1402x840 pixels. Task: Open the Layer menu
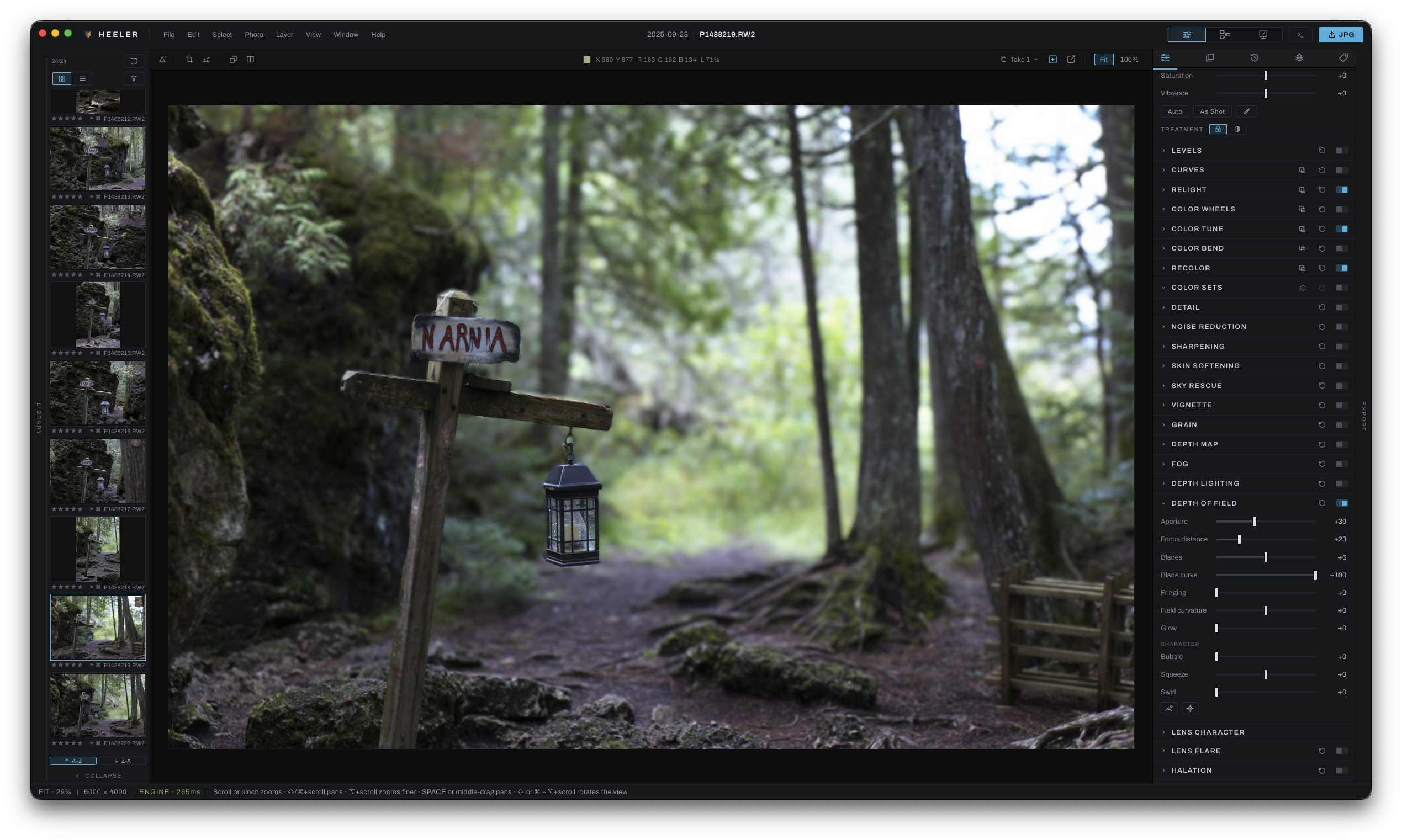point(284,35)
